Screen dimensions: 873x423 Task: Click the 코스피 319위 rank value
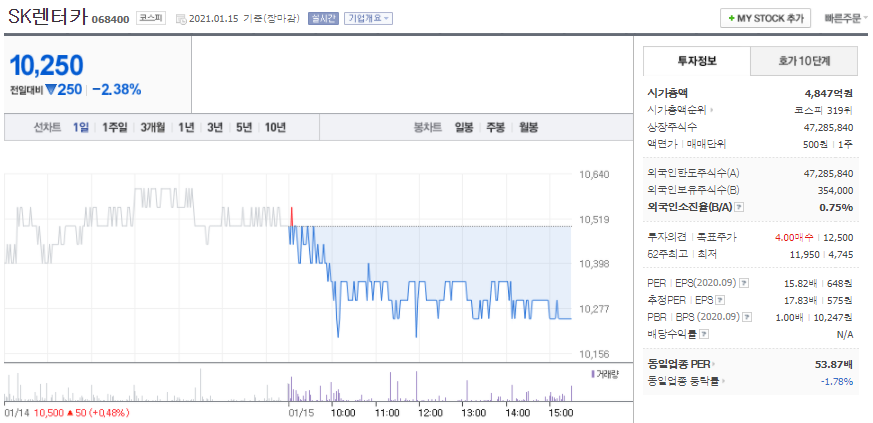[823, 110]
